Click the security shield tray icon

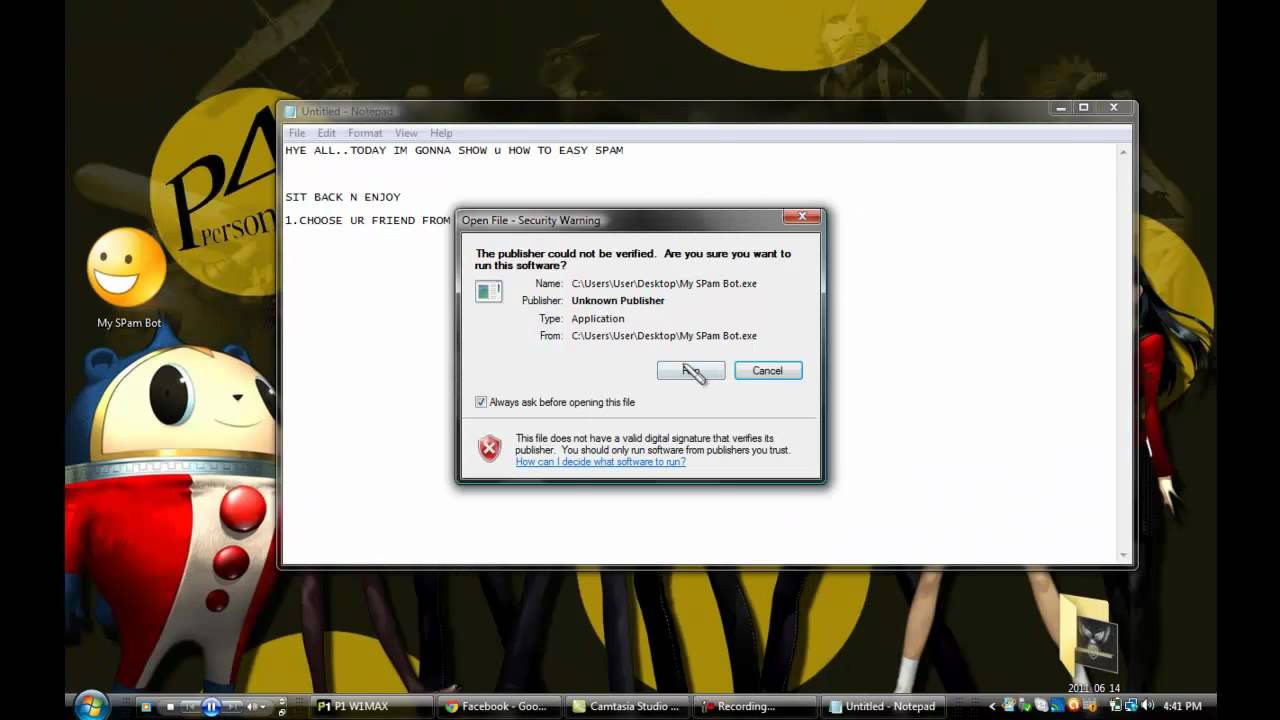click(x=1091, y=705)
